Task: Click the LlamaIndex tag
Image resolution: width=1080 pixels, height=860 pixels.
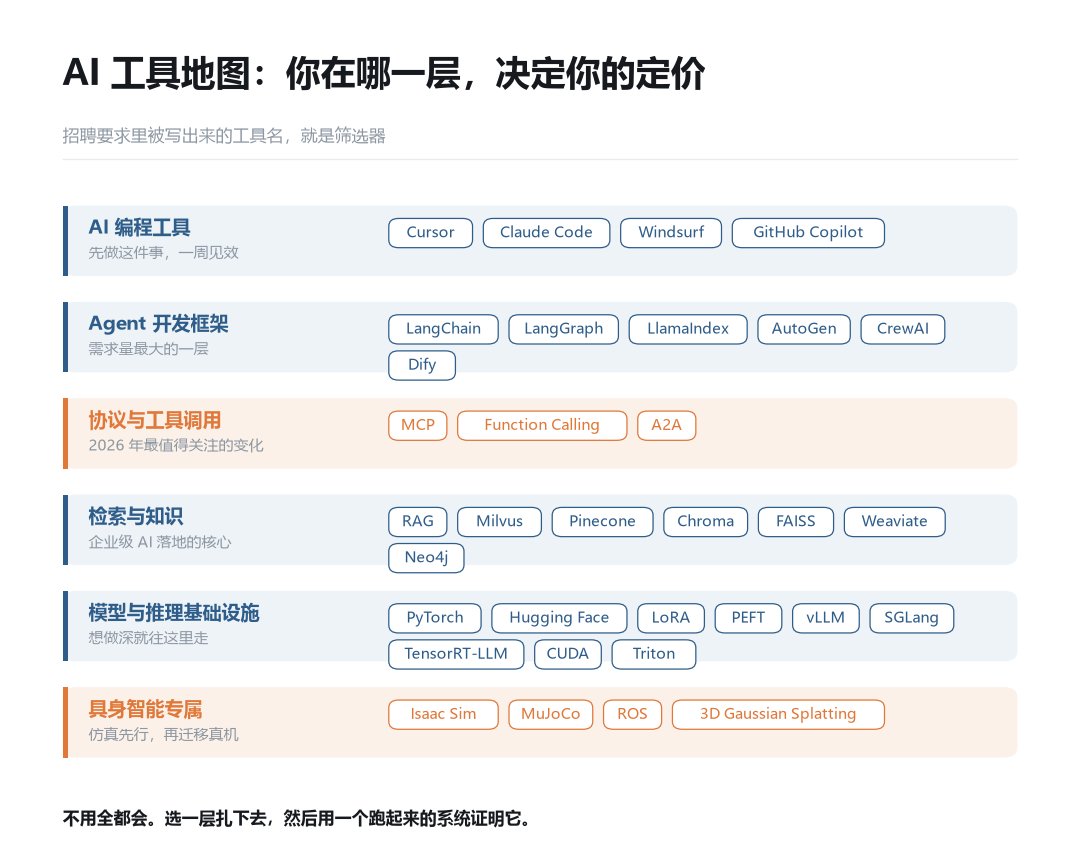Action: pos(688,329)
